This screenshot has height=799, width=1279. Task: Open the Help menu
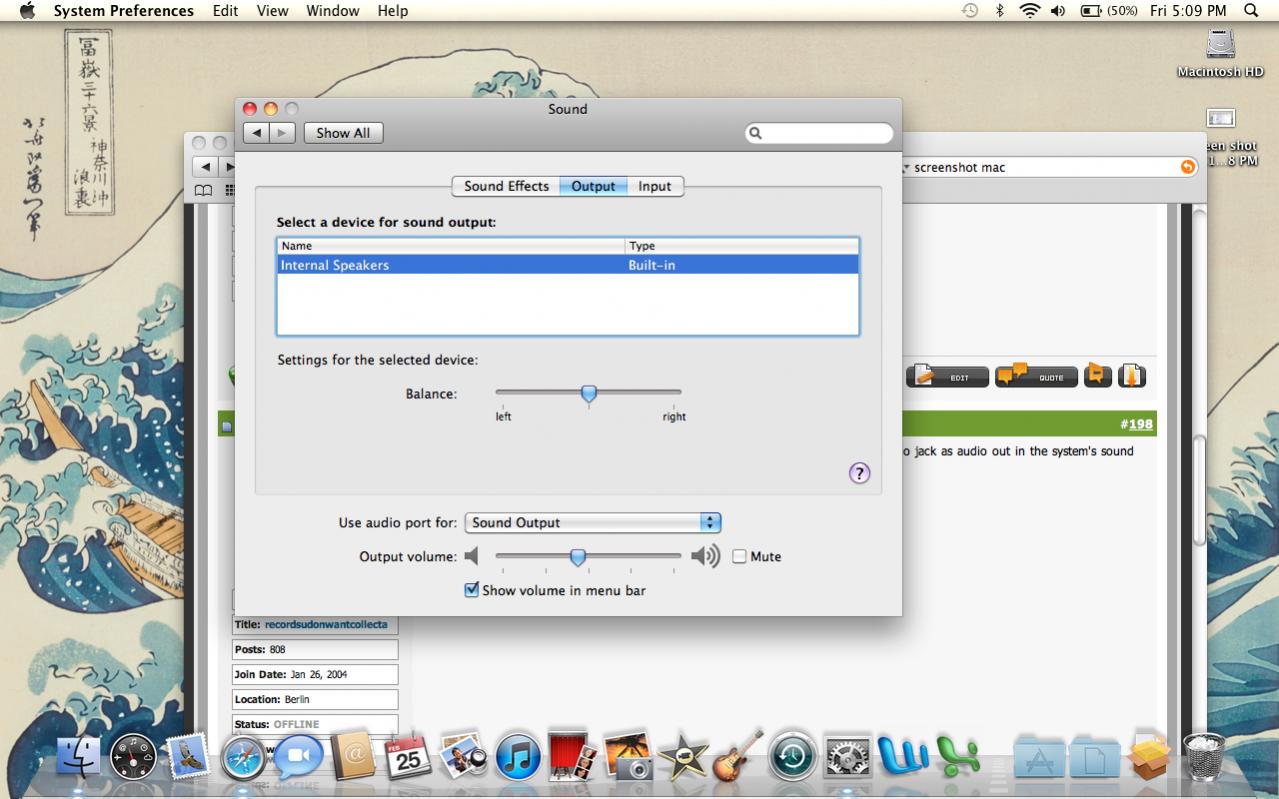pyautogui.click(x=393, y=11)
